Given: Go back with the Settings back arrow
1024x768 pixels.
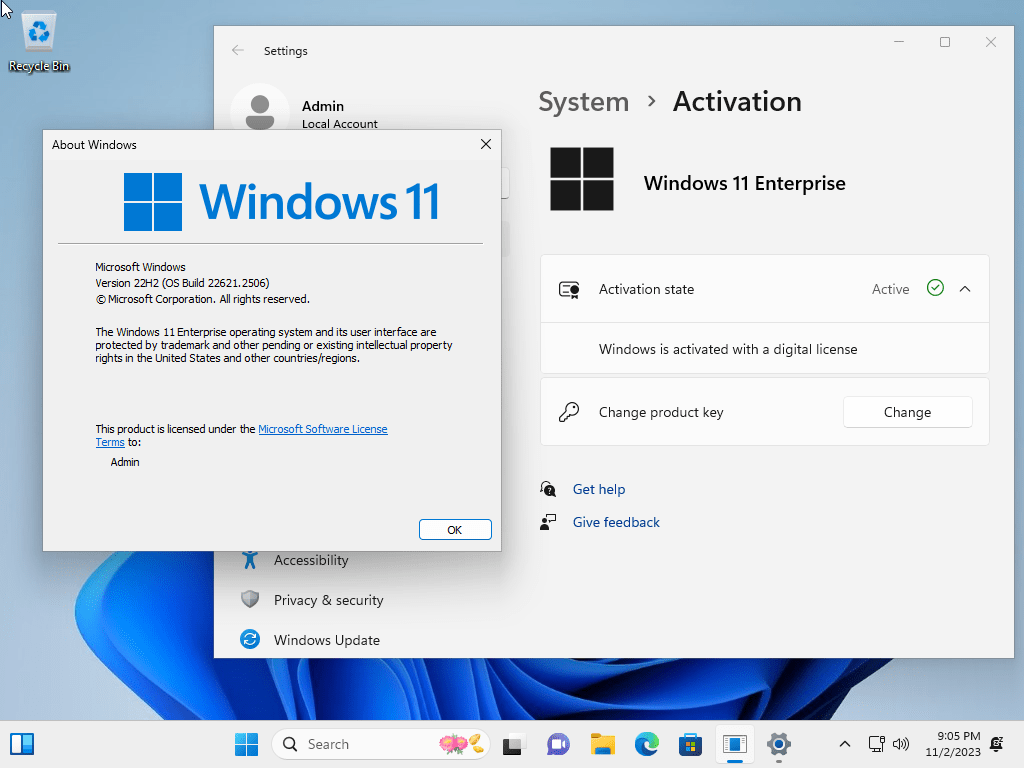Looking at the screenshot, I should click(x=238, y=50).
